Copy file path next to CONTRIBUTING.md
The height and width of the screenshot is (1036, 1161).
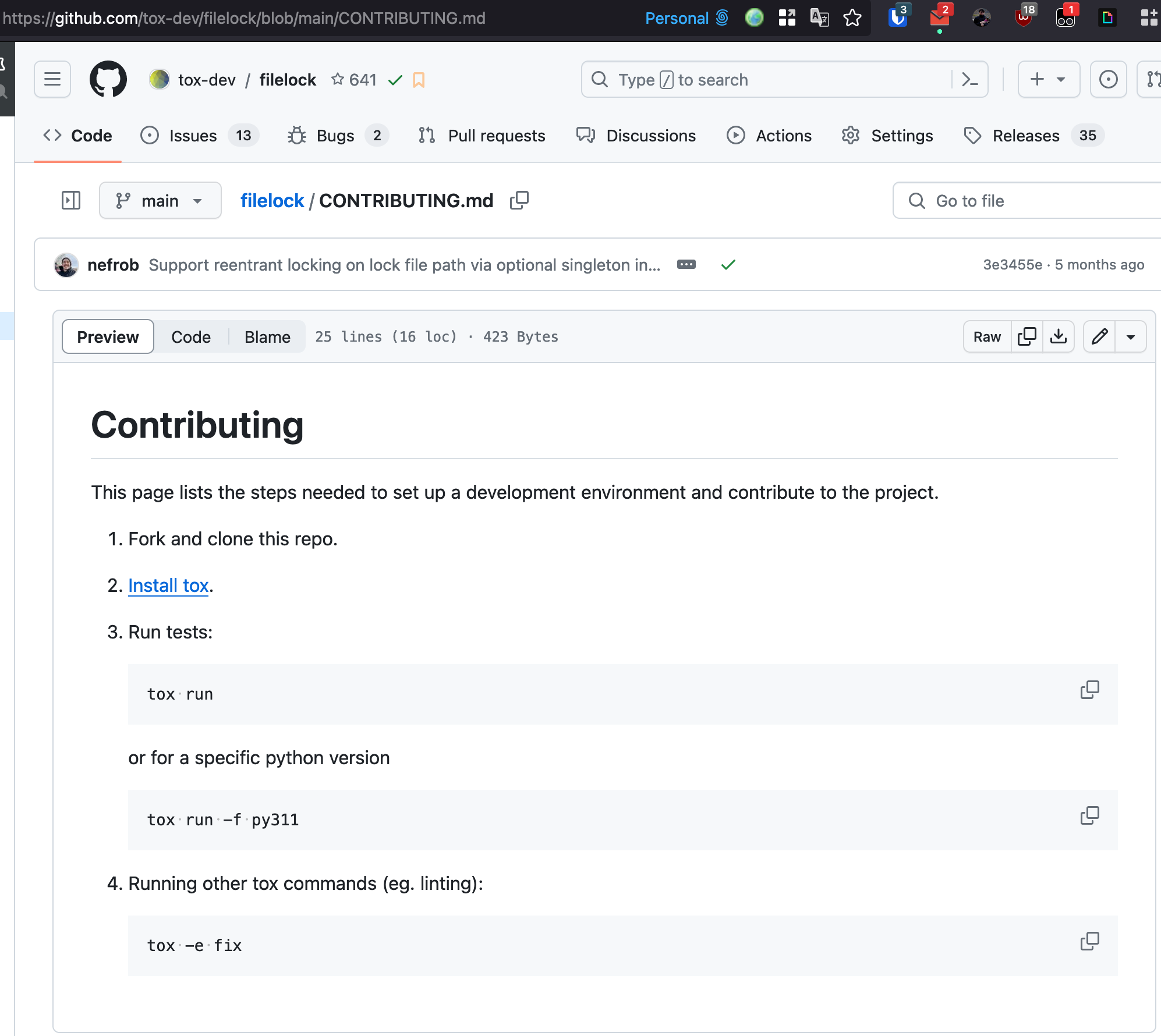tap(519, 200)
